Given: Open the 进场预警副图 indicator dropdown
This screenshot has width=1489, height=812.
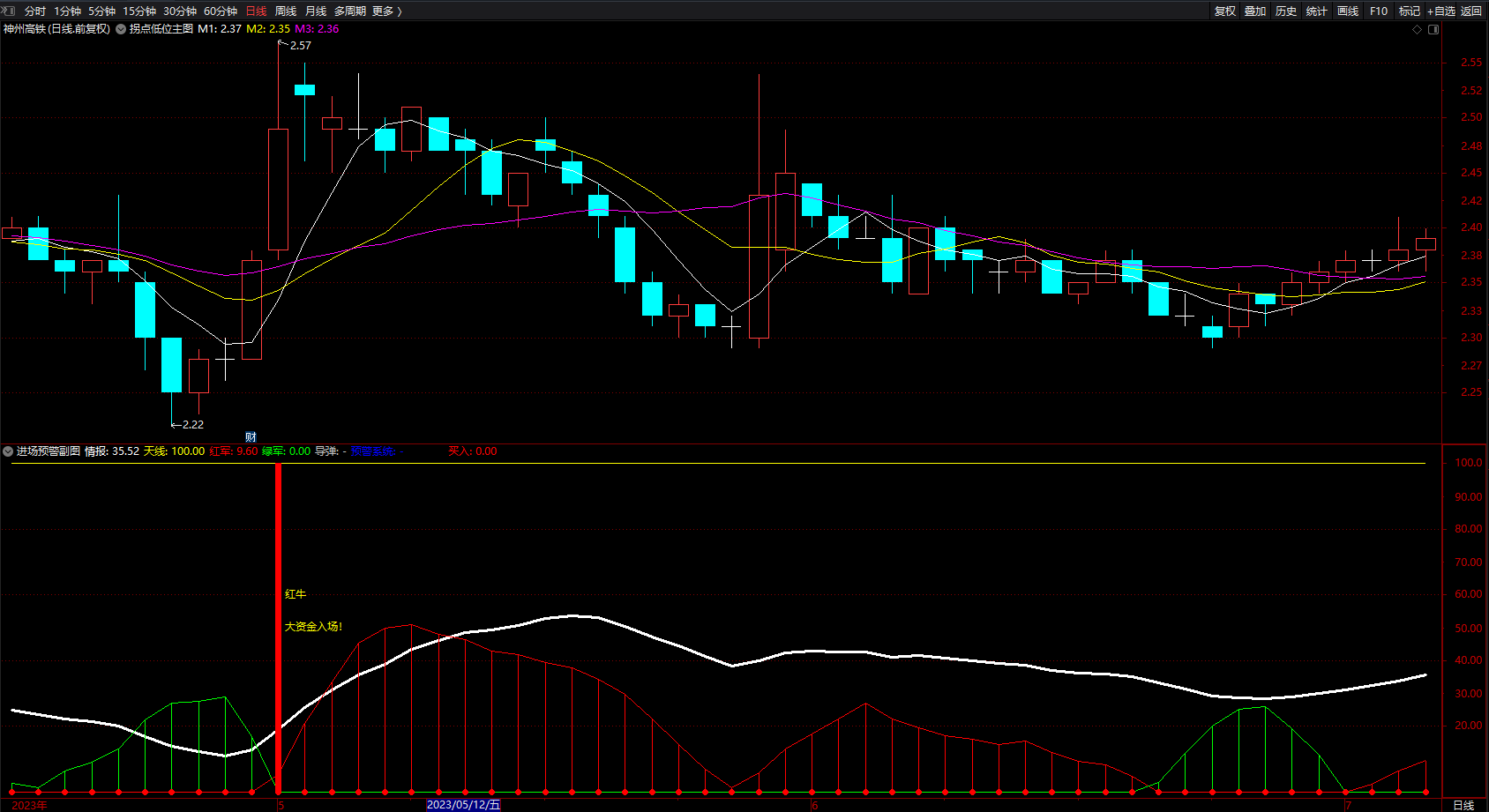Looking at the screenshot, I should point(8,451).
